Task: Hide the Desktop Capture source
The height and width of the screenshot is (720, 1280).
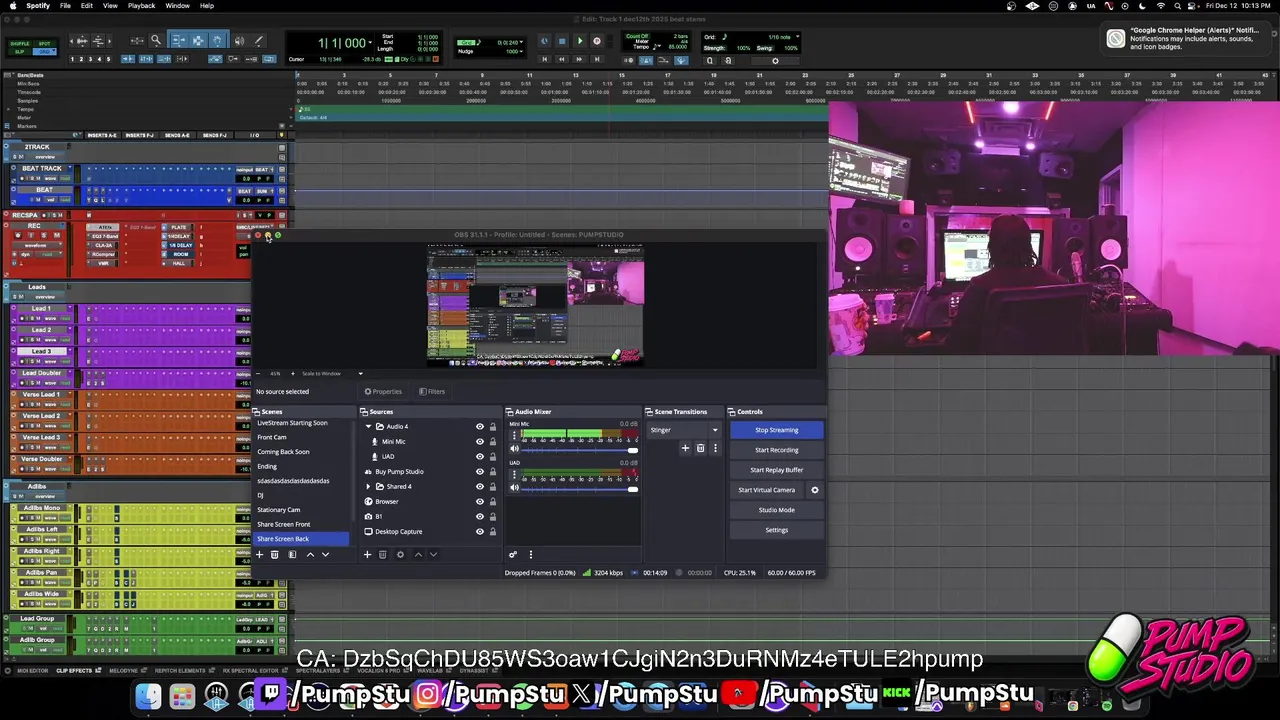Action: 479,531
